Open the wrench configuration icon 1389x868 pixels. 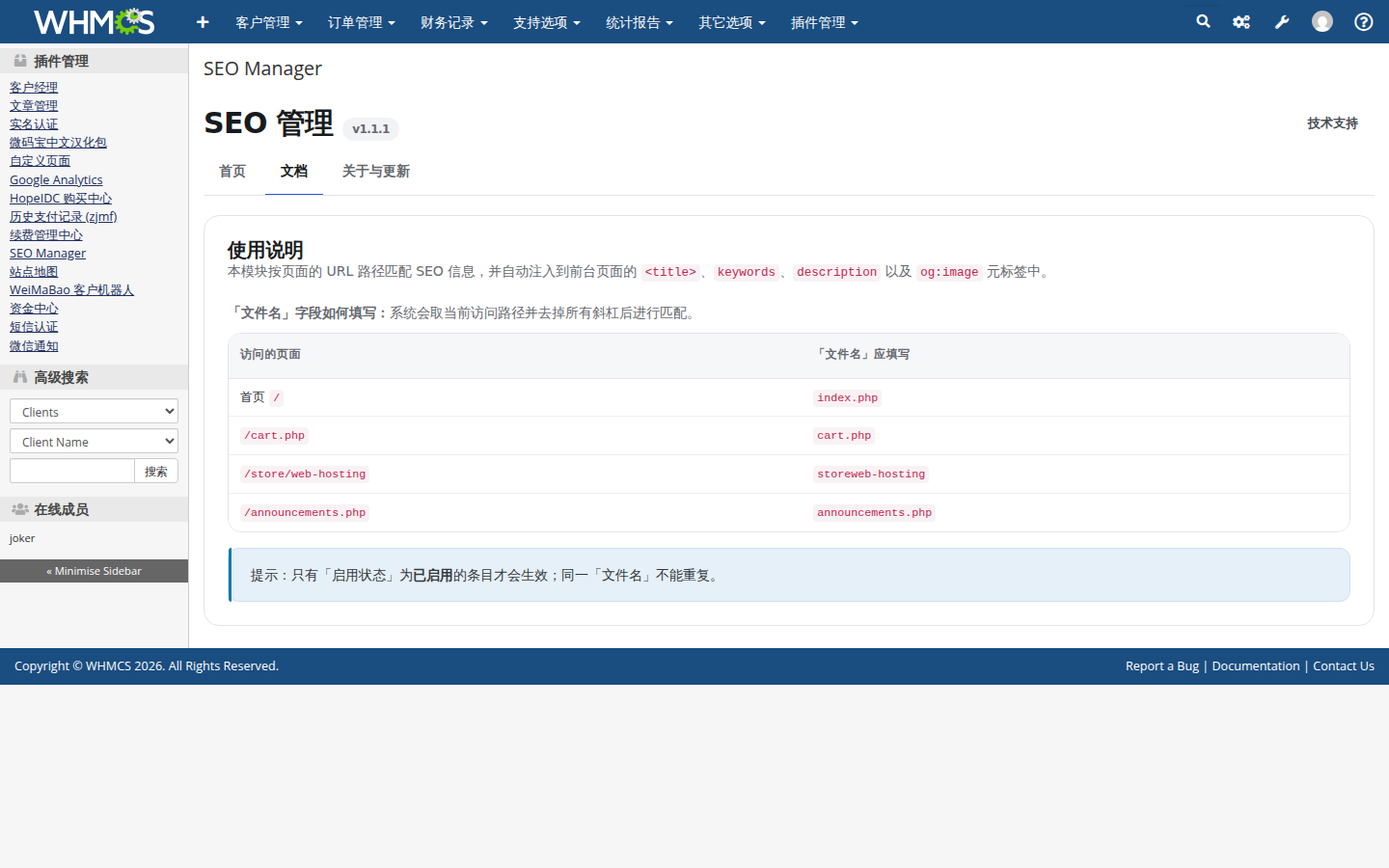tap(1282, 21)
